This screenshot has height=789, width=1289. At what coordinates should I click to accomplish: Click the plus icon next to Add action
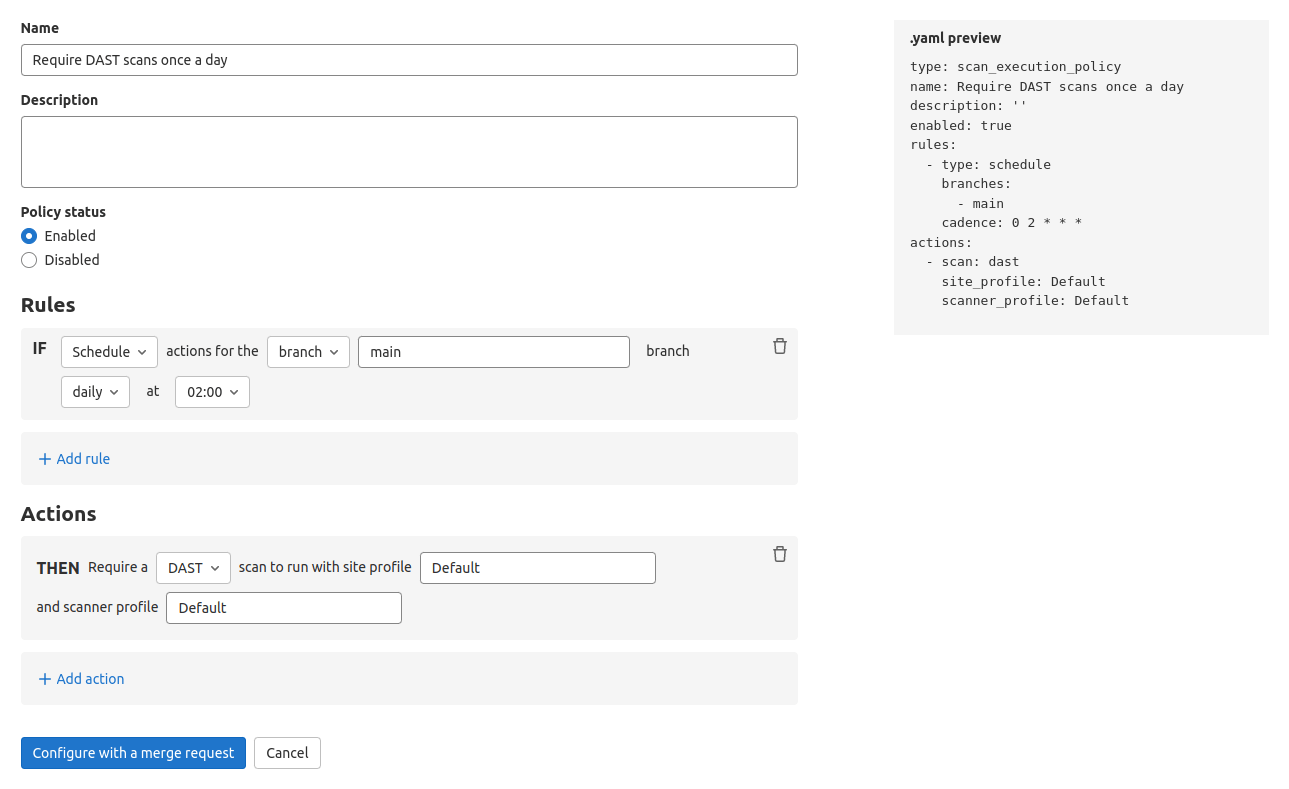pos(45,678)
